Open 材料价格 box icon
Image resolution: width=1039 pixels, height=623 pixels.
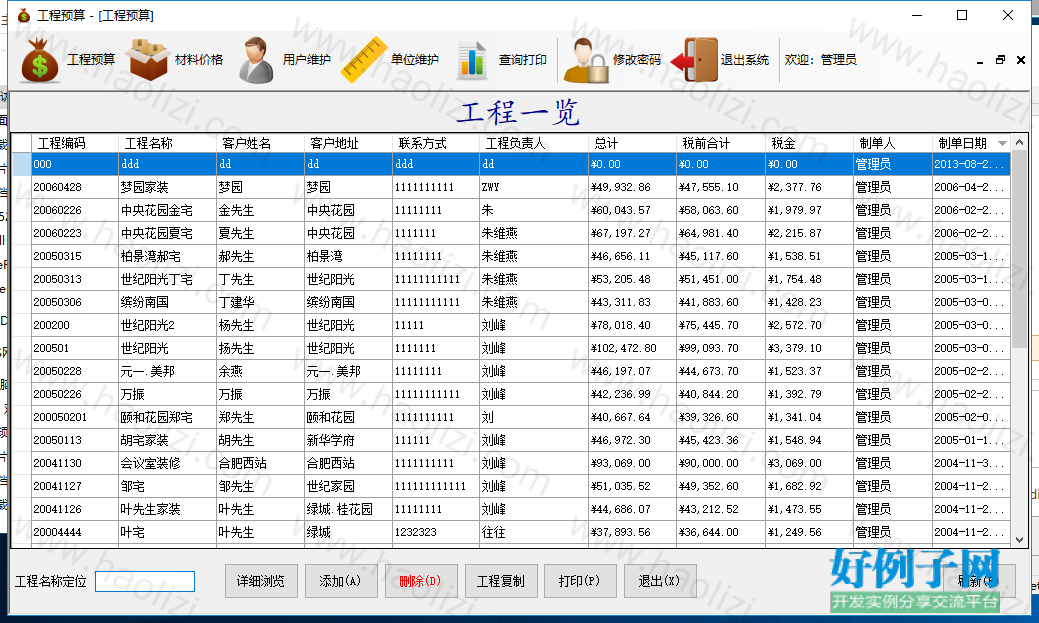[148, 60]
